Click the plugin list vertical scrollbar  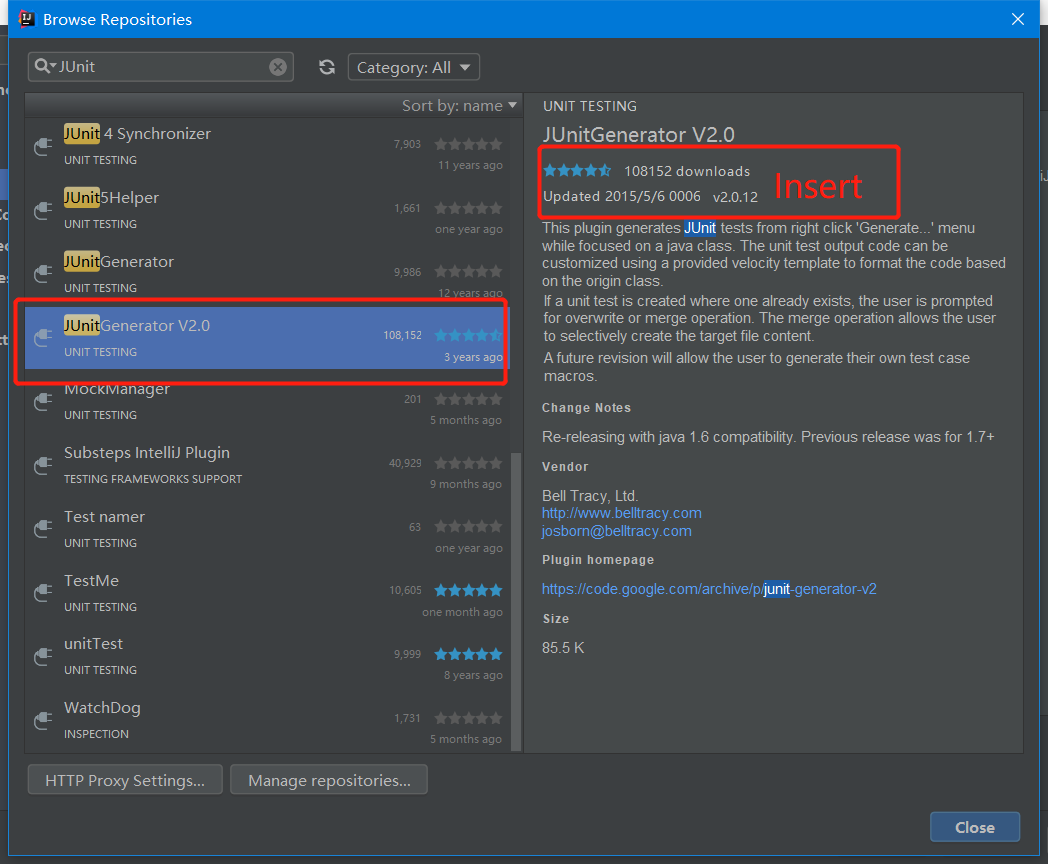[515, 601]
